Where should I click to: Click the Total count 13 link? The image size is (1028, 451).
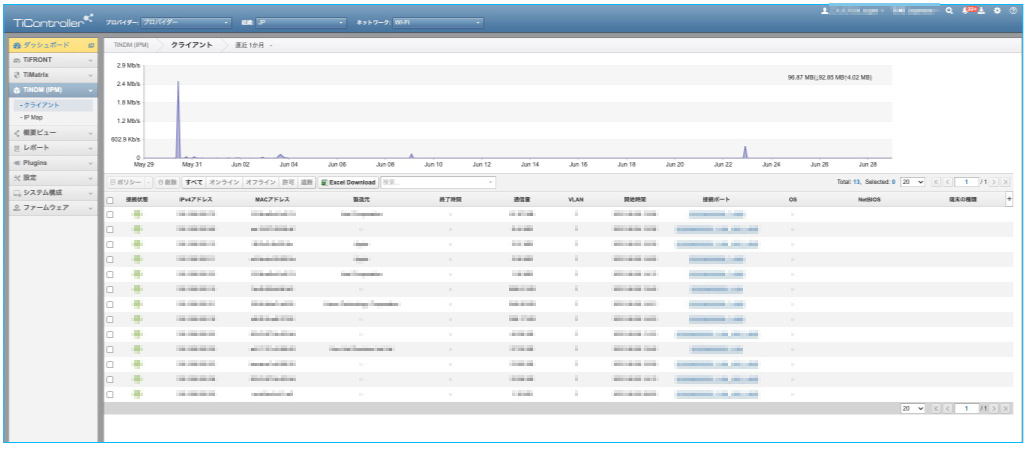[x=856, y=182]
